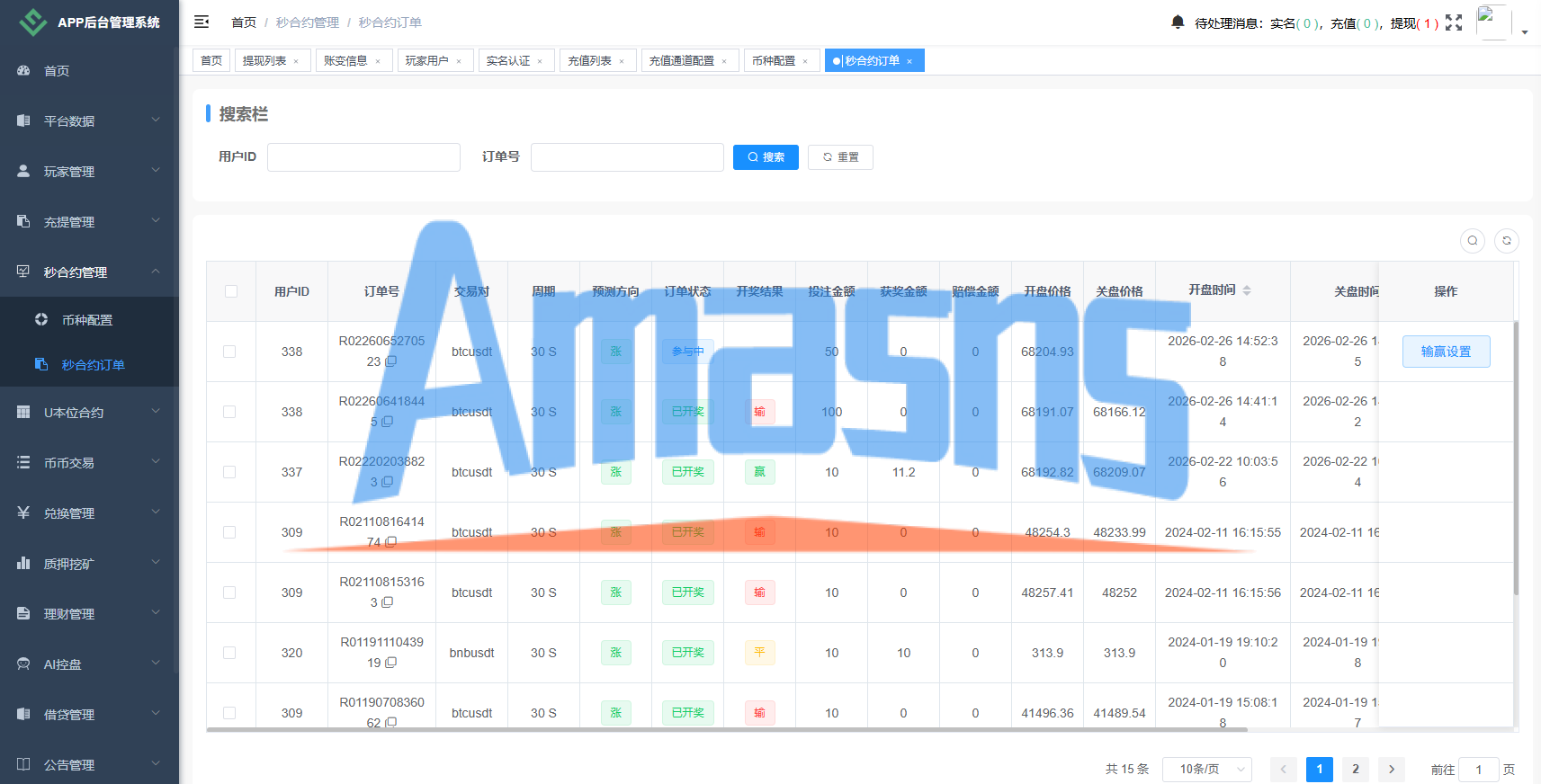Viewport: 1541px width, 784px height.
Task: Click the 输赢设置 button
Action: (x=1446, y=352)
